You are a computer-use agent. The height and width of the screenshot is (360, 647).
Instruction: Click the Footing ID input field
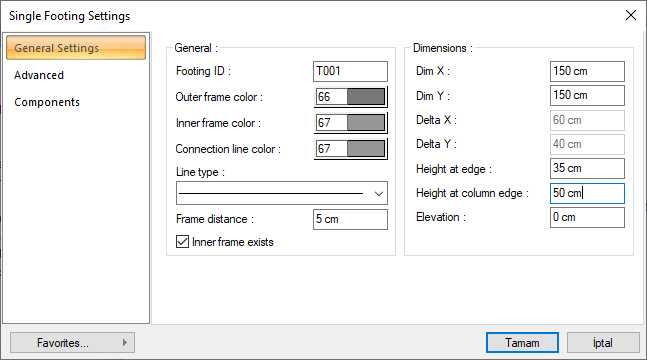click(350, 71)
